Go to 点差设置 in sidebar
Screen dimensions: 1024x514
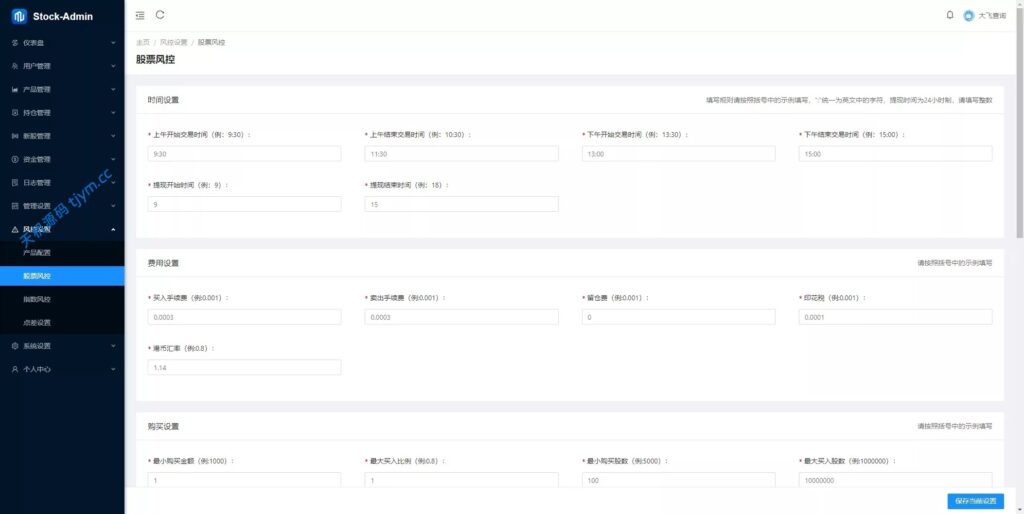point(37,322)
